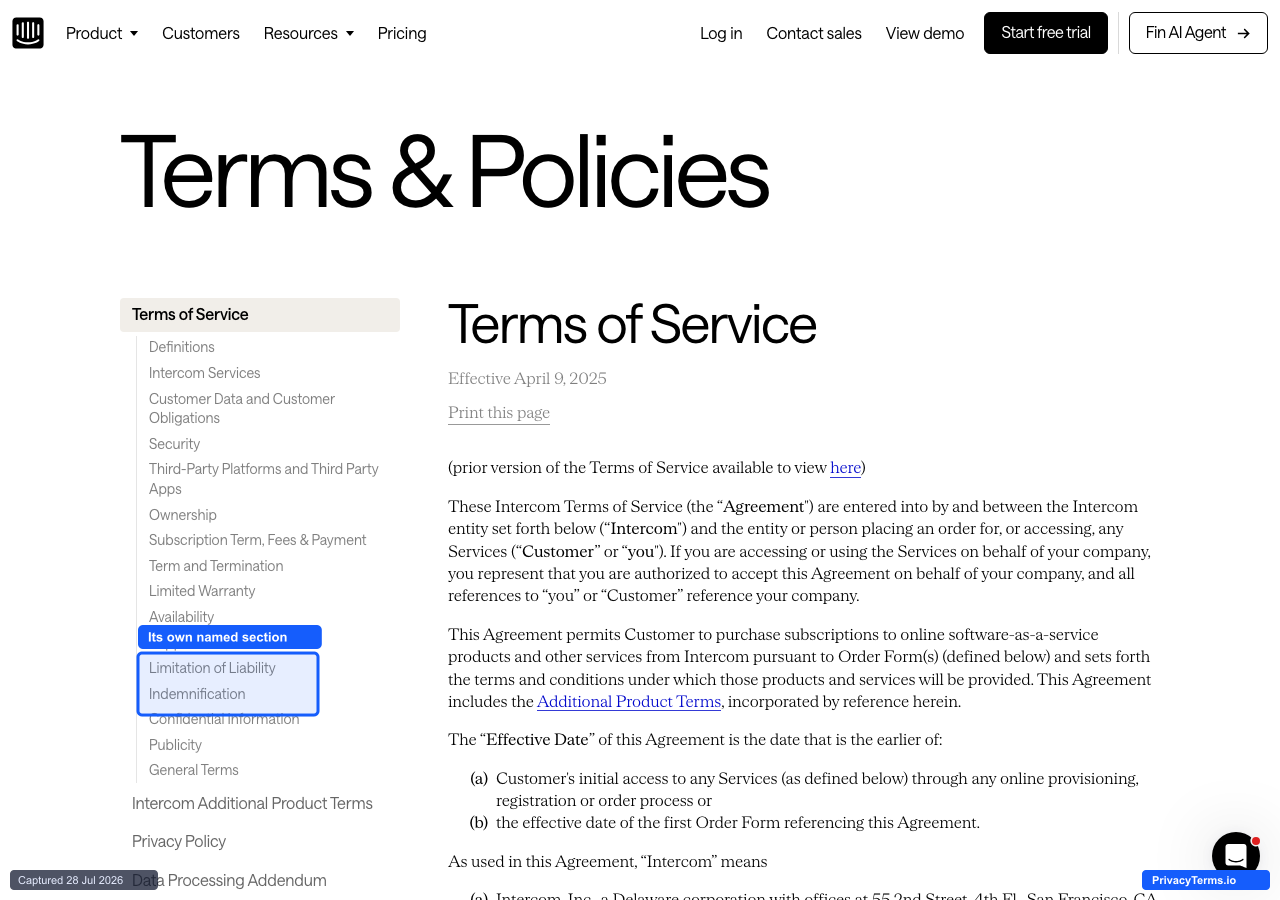This screenshot has width=1280, height=900.
Task: Open Subscription Term, Fees & Payment section
Action: coord(258,540)
